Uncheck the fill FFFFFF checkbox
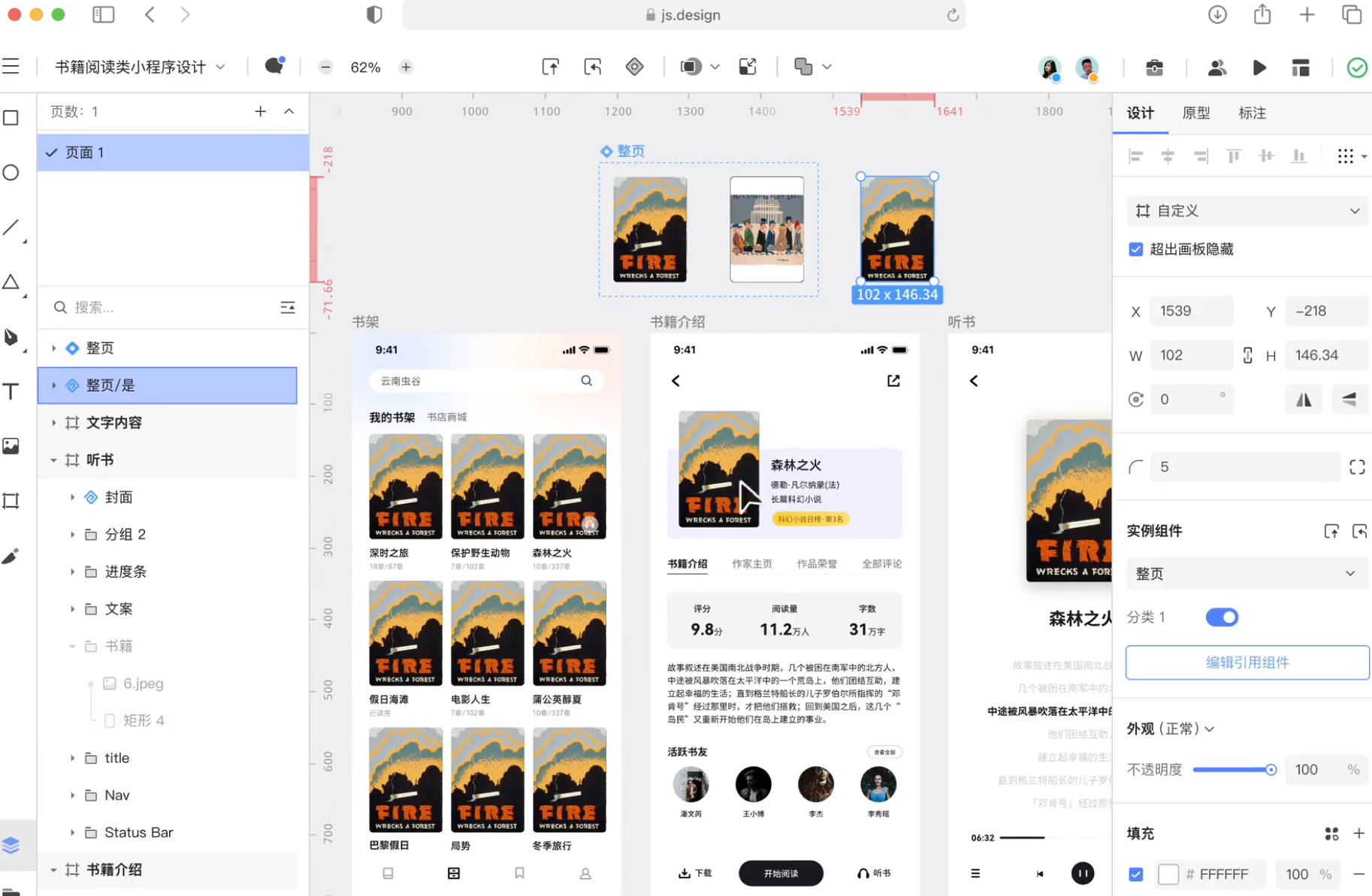 (x=1135, y=874)
